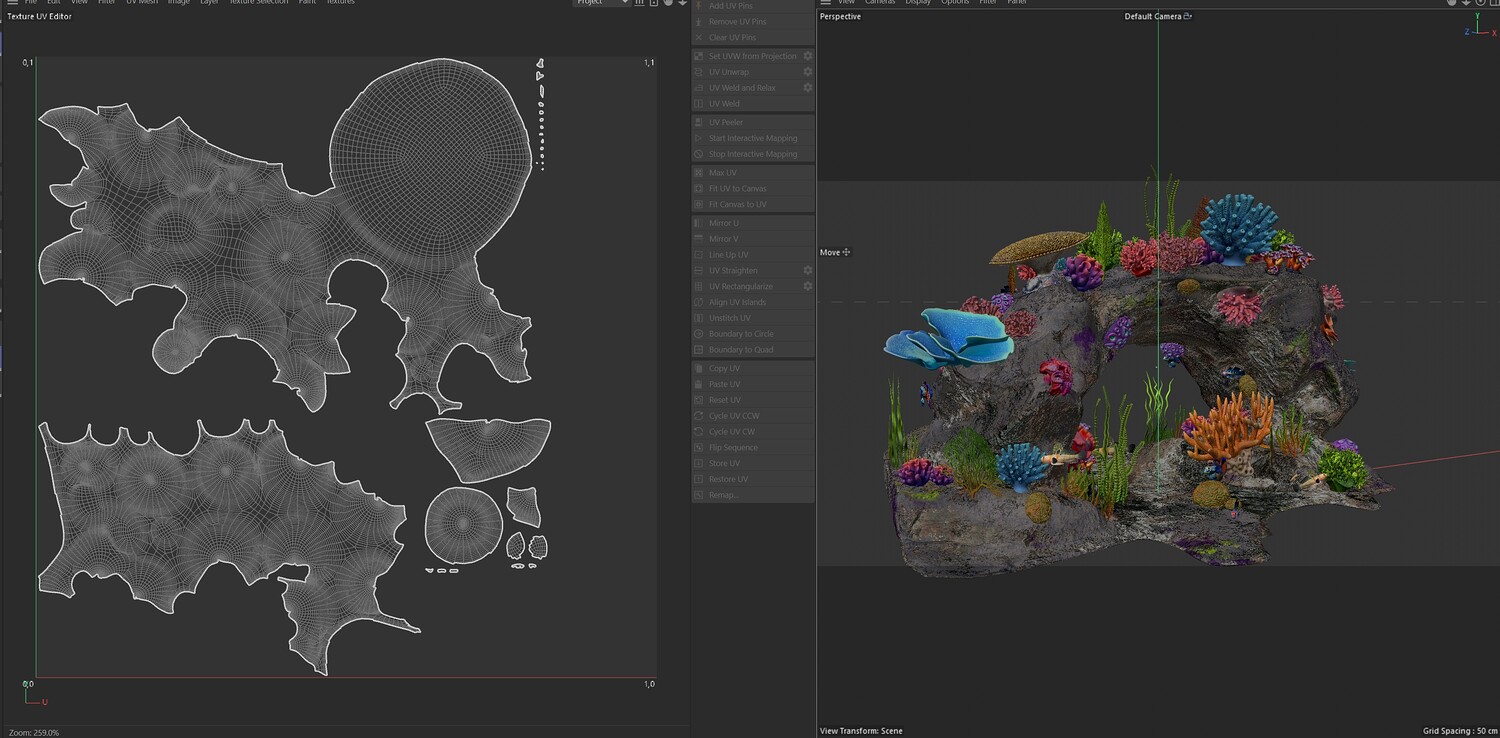
Task: Click the Max UV command
Action: (753, 173)
